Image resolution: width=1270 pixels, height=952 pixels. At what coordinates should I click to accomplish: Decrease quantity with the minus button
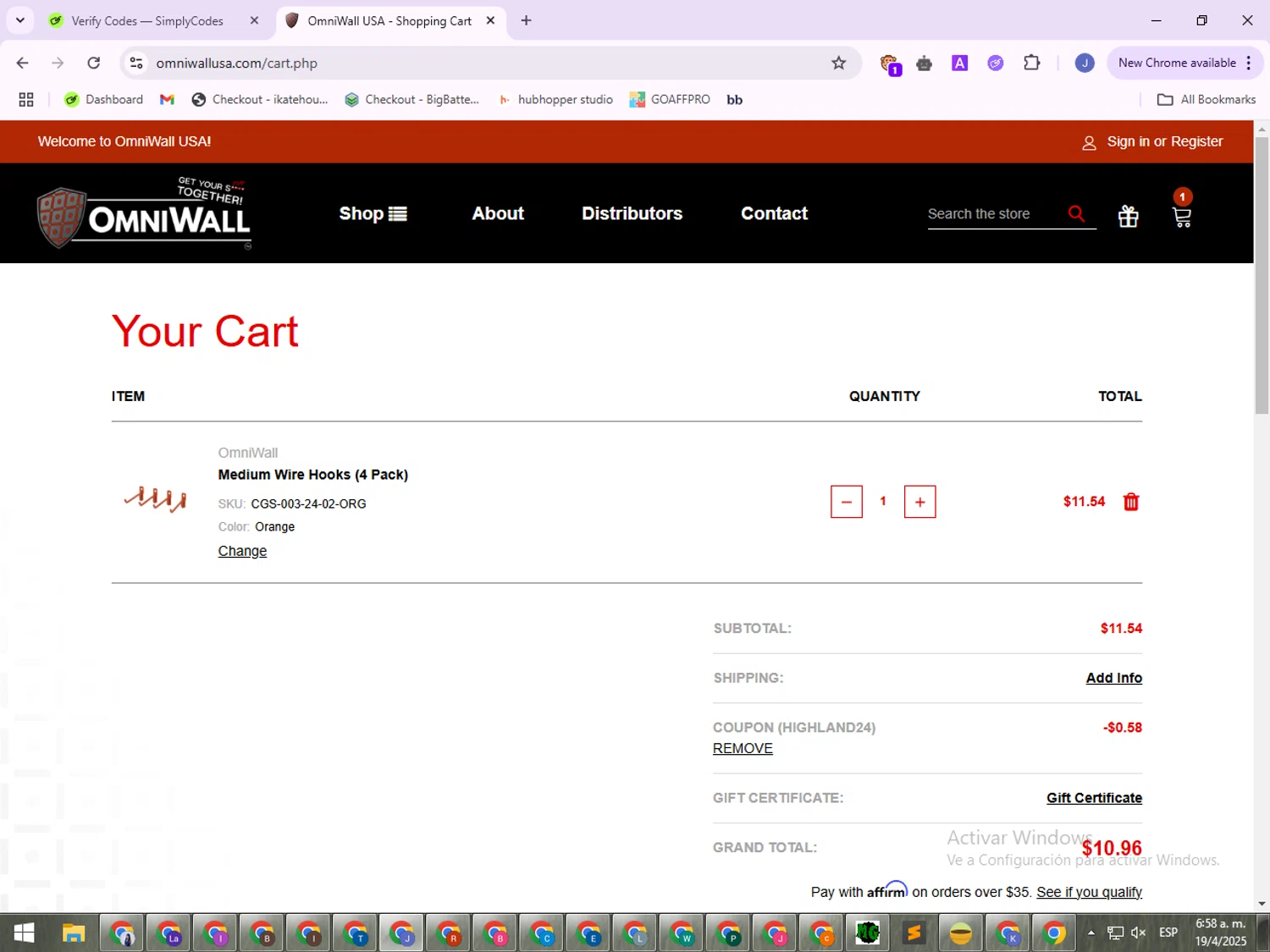coord(847,502)
